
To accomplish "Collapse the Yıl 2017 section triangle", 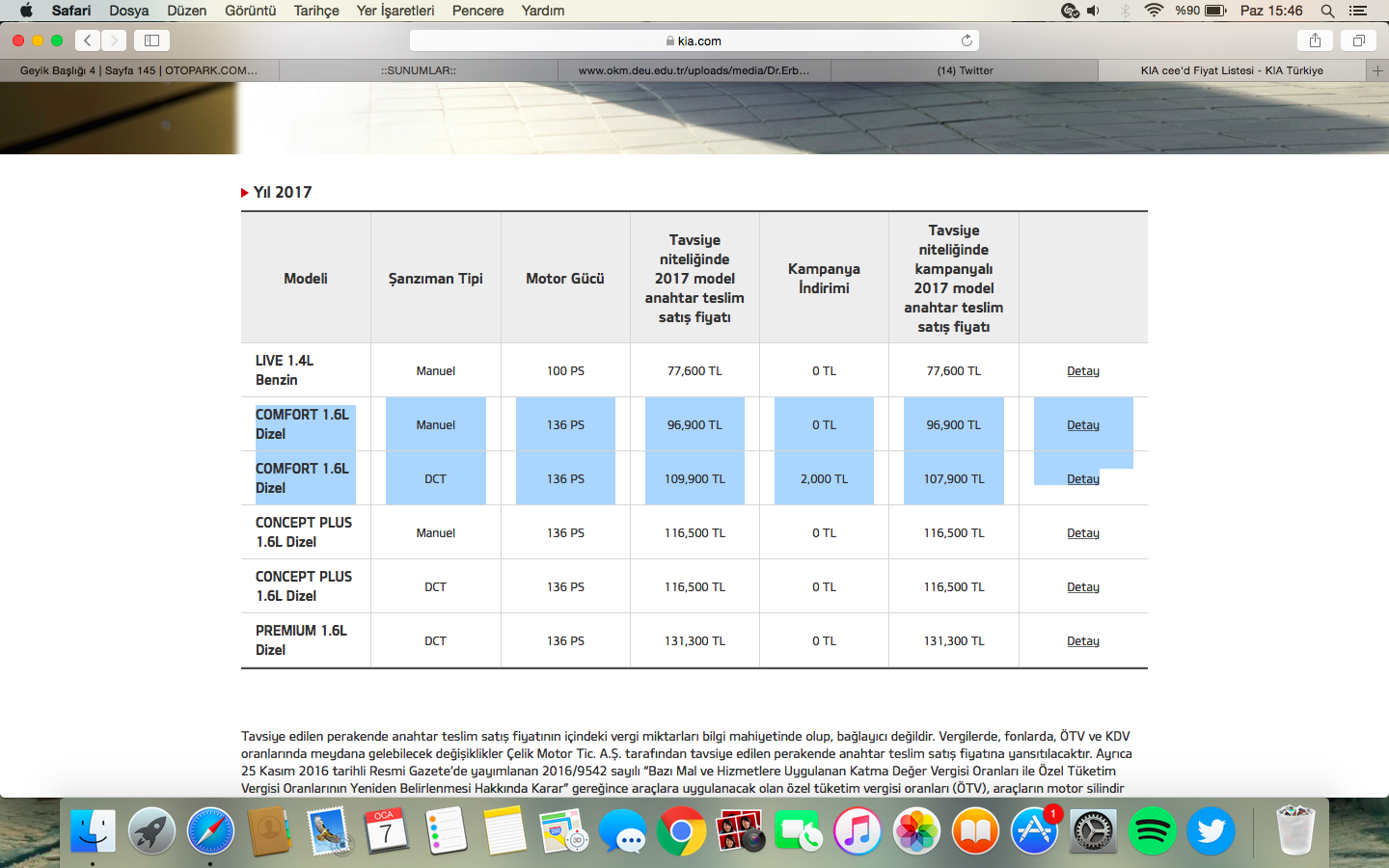I will coord(245,193).
